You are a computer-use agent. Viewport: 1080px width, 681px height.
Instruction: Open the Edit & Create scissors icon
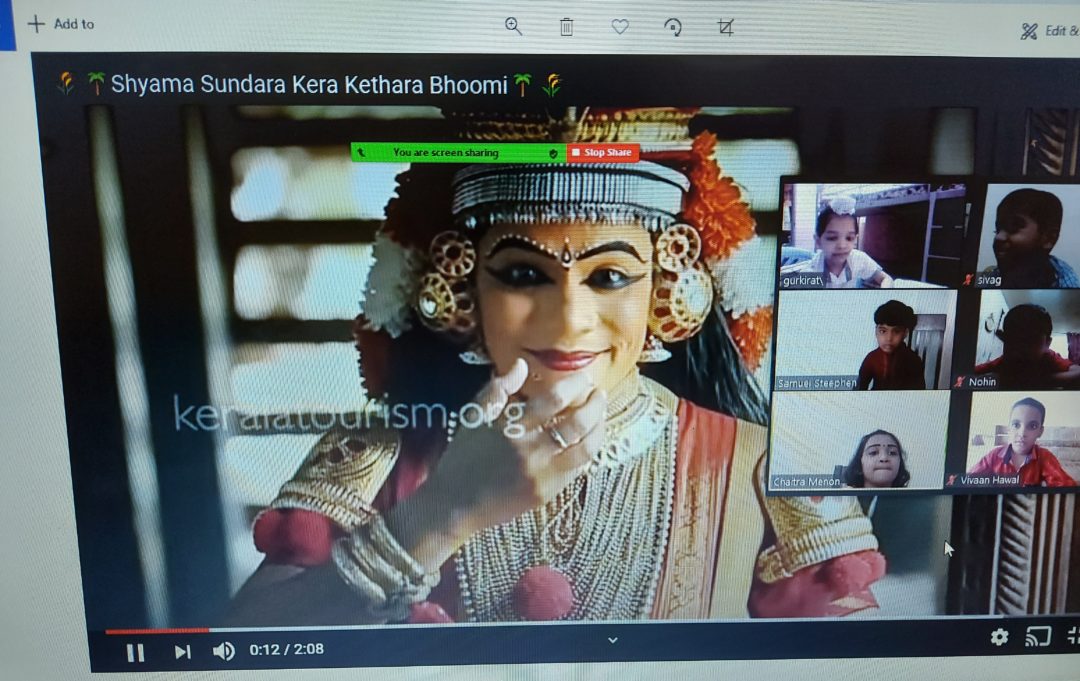(1029, 31)
